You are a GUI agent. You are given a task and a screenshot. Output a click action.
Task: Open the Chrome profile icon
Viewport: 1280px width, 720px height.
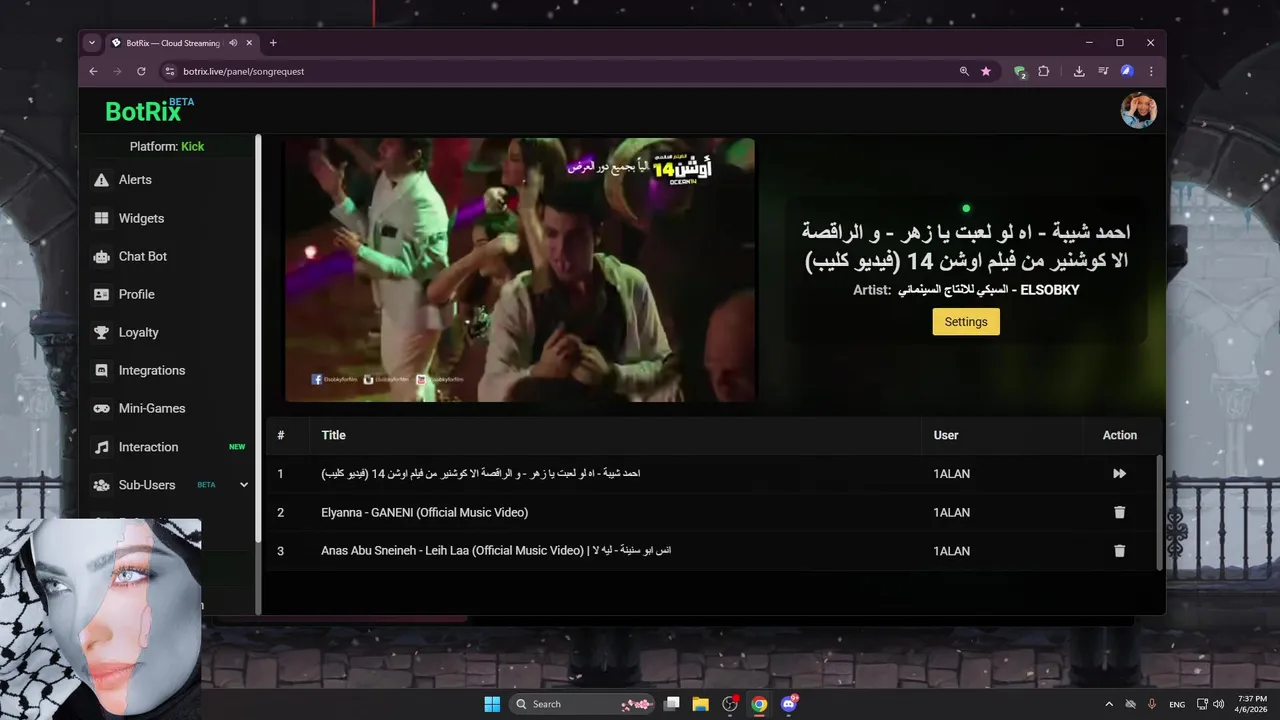pos(1127,71)
